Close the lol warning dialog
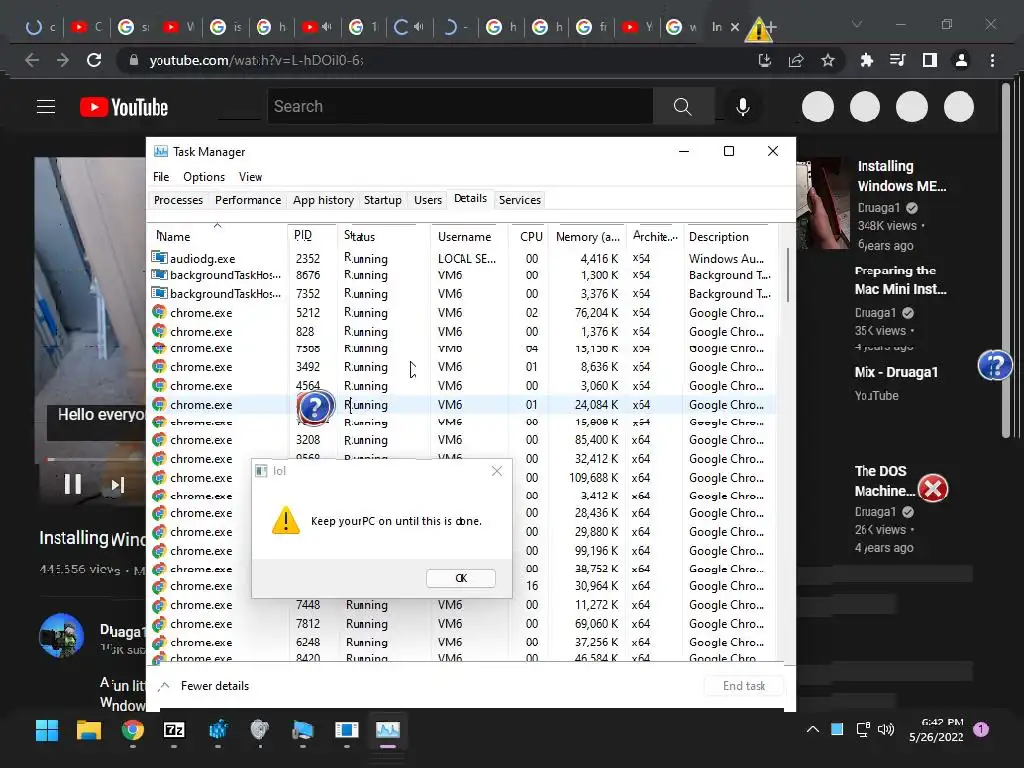 (497, 471)
